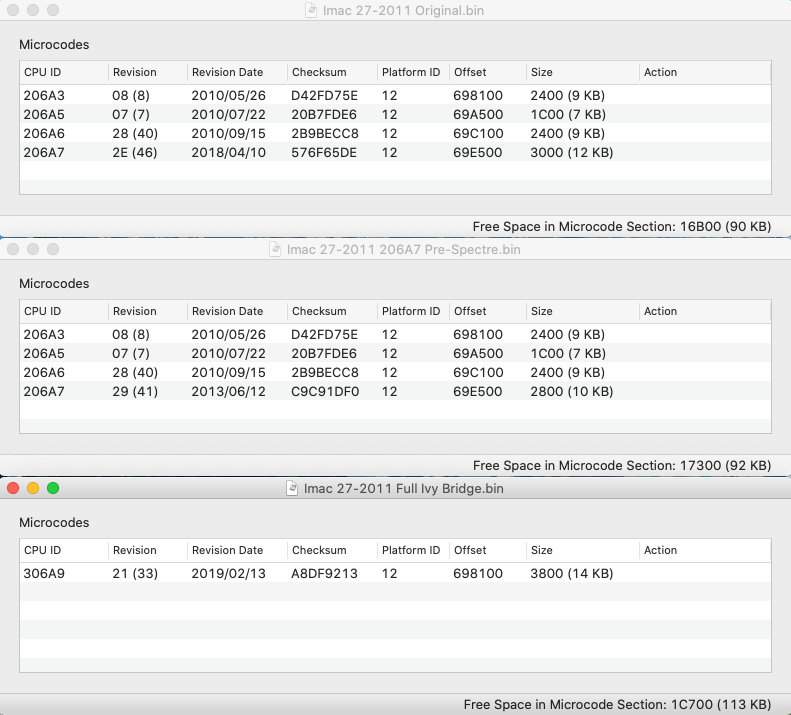The width and height of the screenshot is (791, 715).
Task: Click the Imac 27-2011 Full Ivy Bridge.bin title
Action: (404, 488)
